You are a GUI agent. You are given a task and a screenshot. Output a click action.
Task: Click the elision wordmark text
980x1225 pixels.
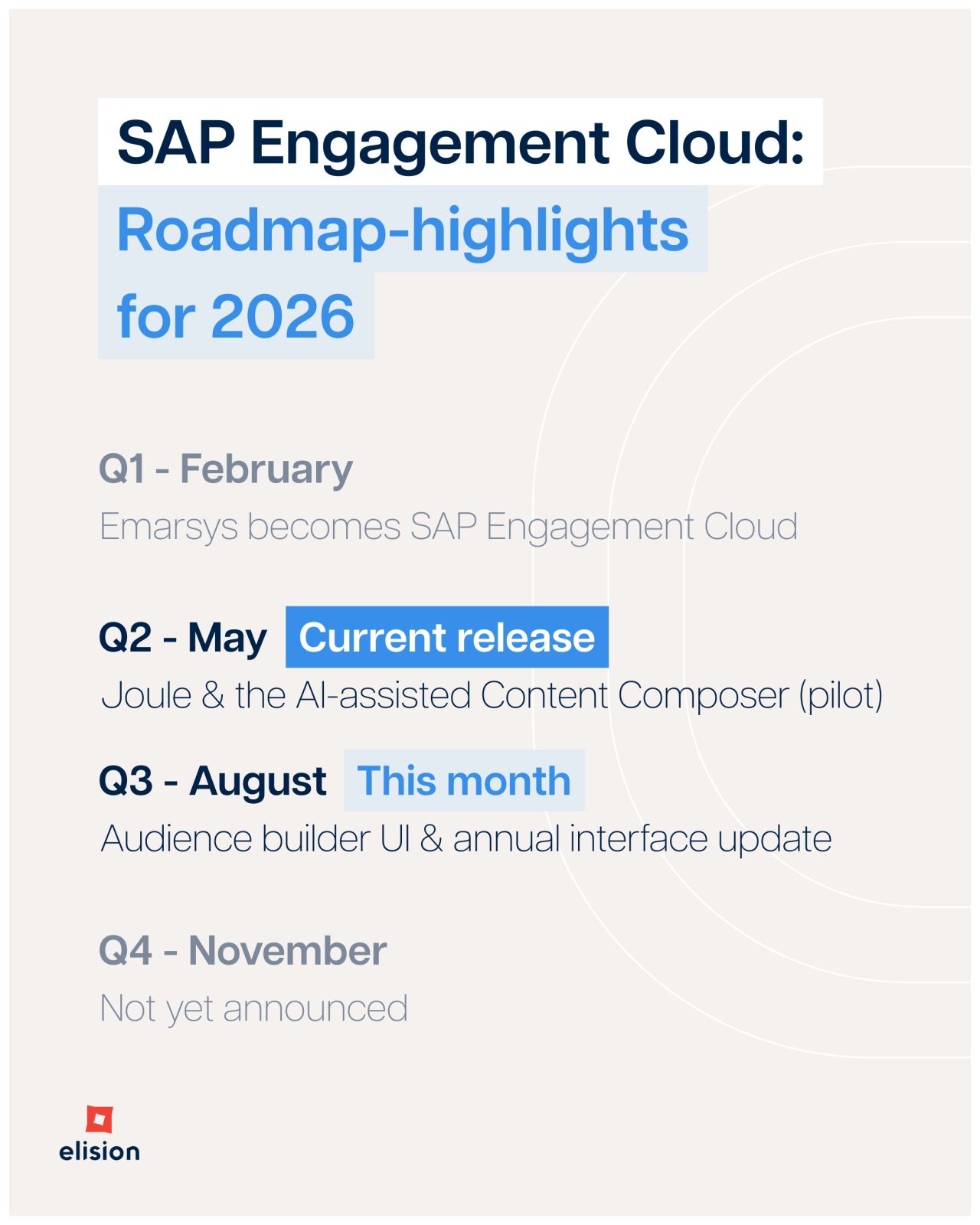[100, 1151]
